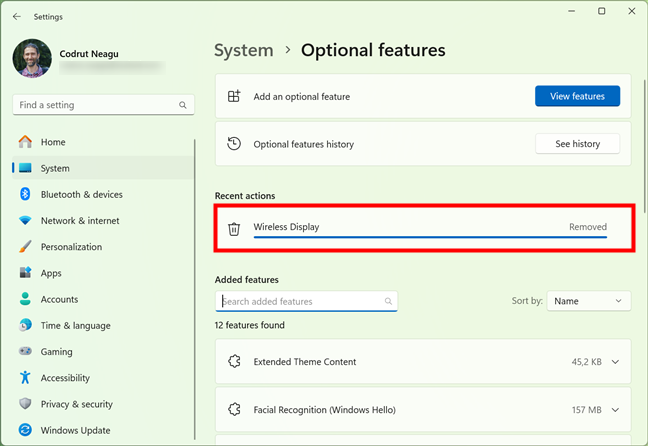648x446 pixels.
Task: Click the Time & language globe icon
Action: click(25, 325)
